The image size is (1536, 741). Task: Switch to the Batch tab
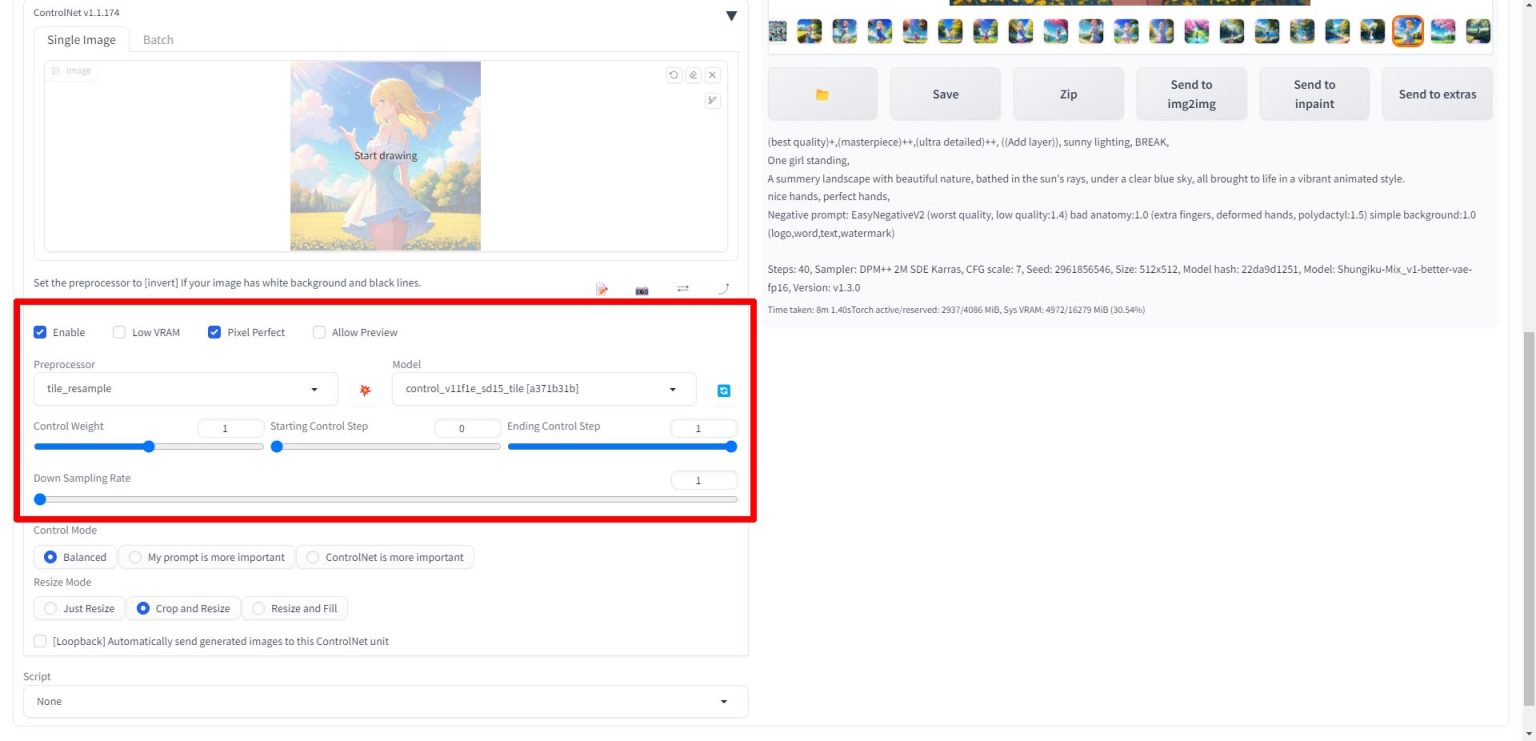coord(158,40)
